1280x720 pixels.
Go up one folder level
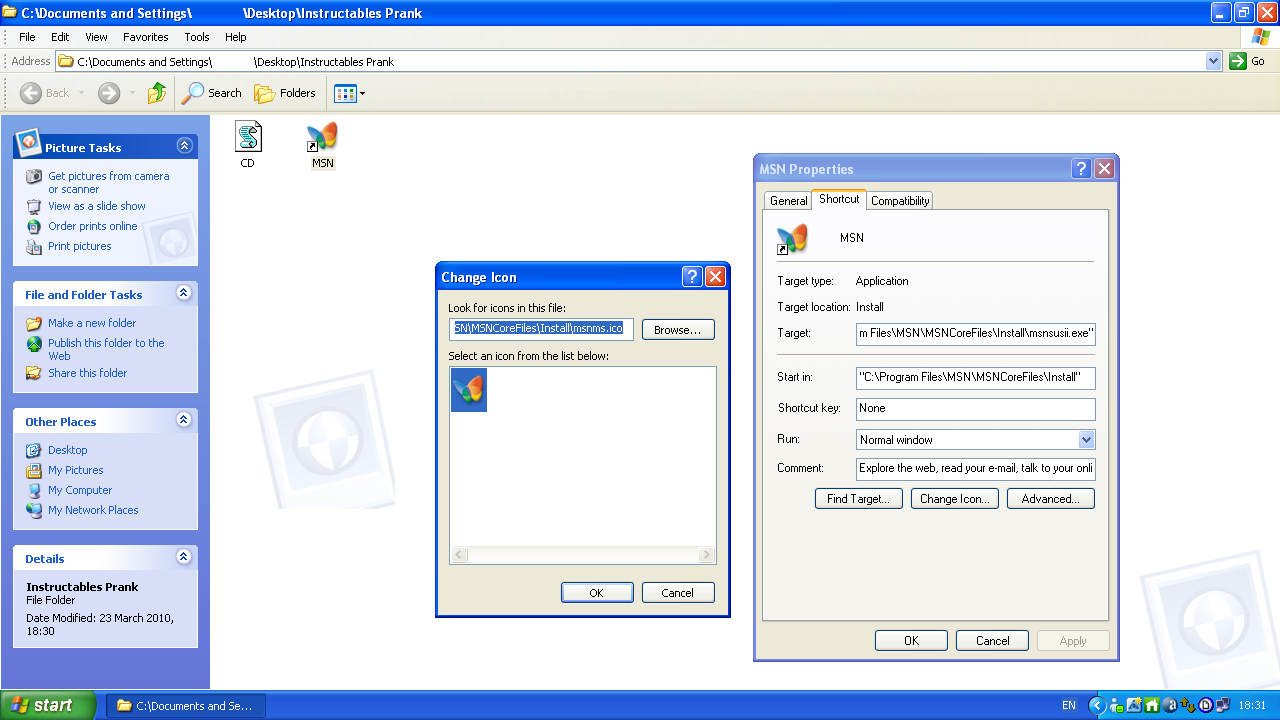[x=157, y=93]
